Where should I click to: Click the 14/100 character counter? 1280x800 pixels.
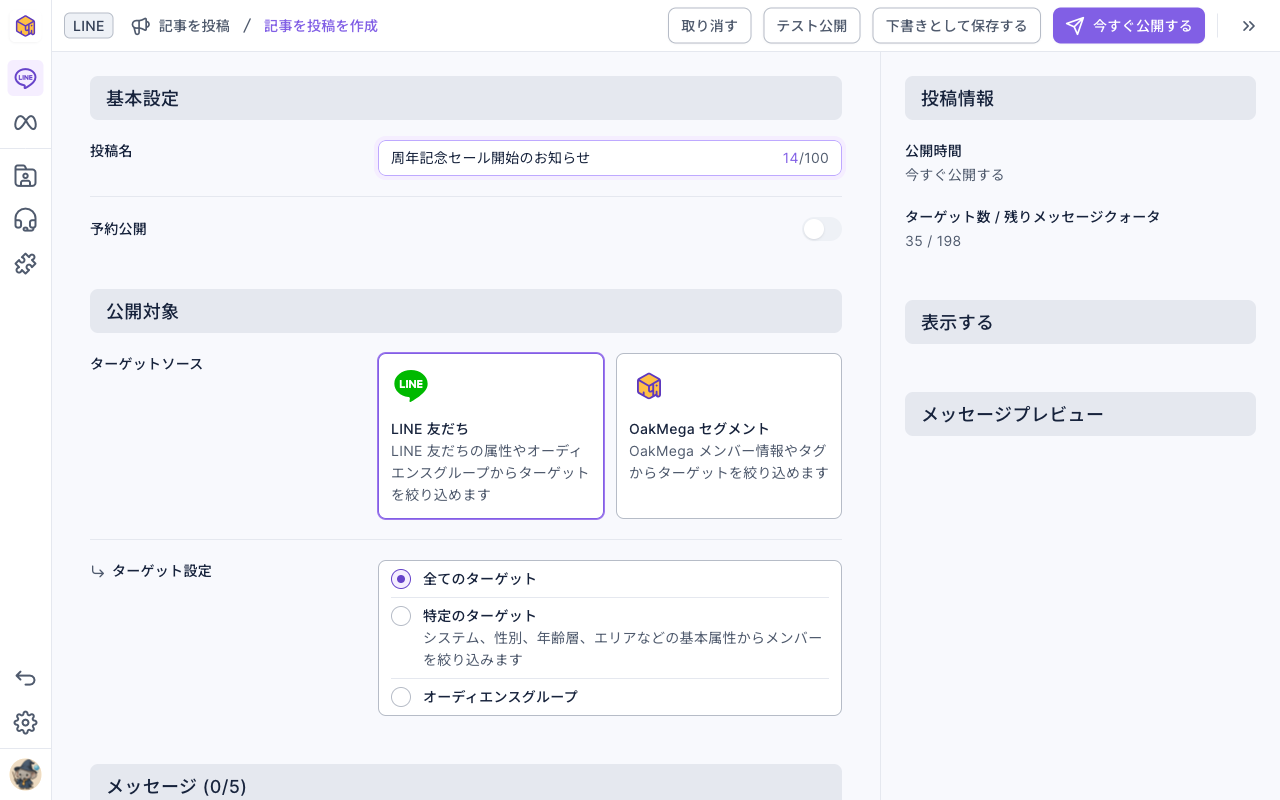pyautogui.click(x=805, y=158)
